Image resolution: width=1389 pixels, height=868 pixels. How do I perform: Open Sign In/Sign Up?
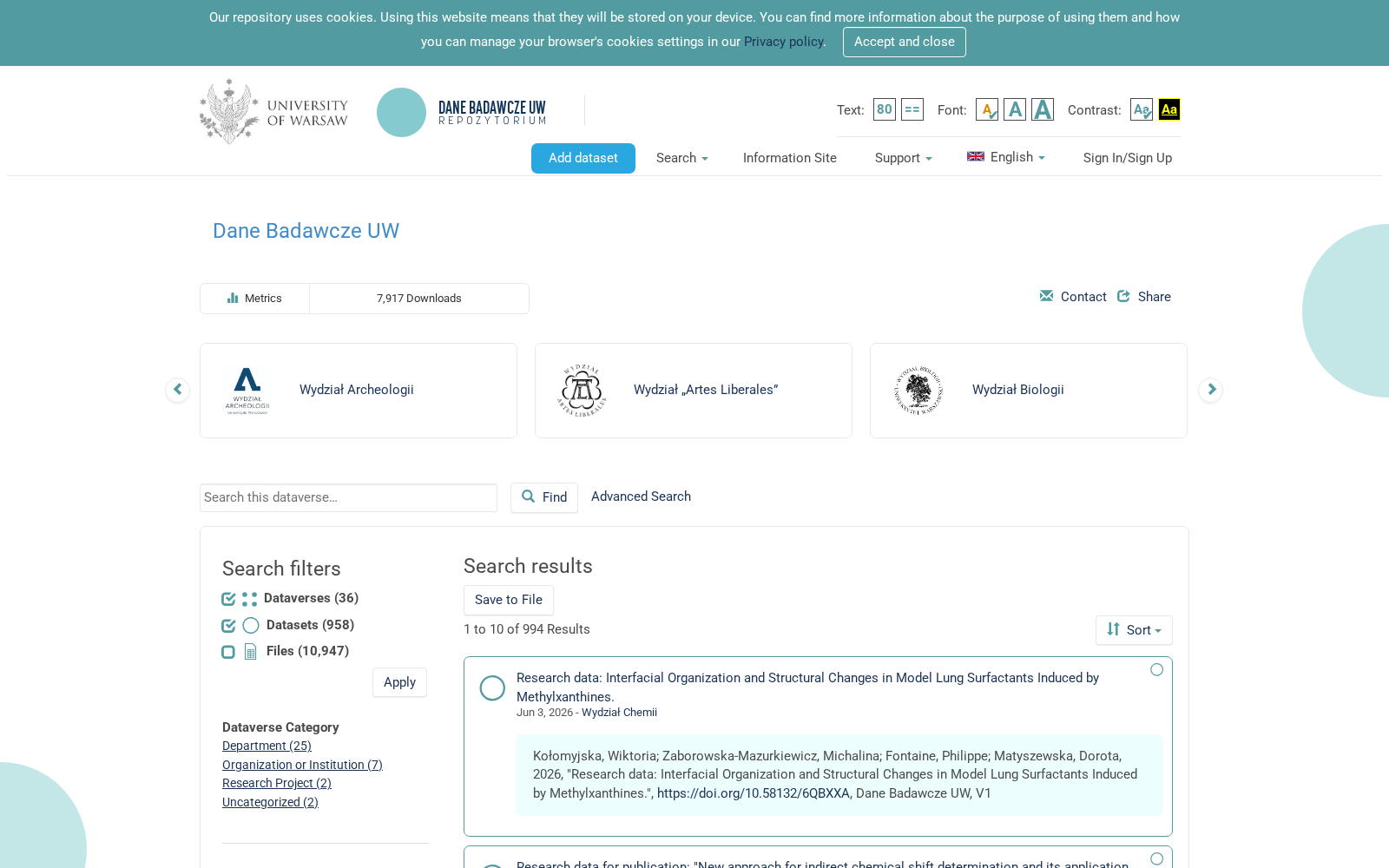pyautogui.click(x=1128, y=158)
